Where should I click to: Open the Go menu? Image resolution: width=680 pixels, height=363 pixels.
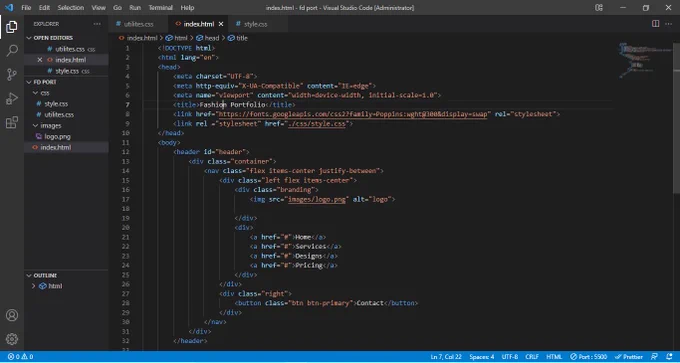[117, 8]
